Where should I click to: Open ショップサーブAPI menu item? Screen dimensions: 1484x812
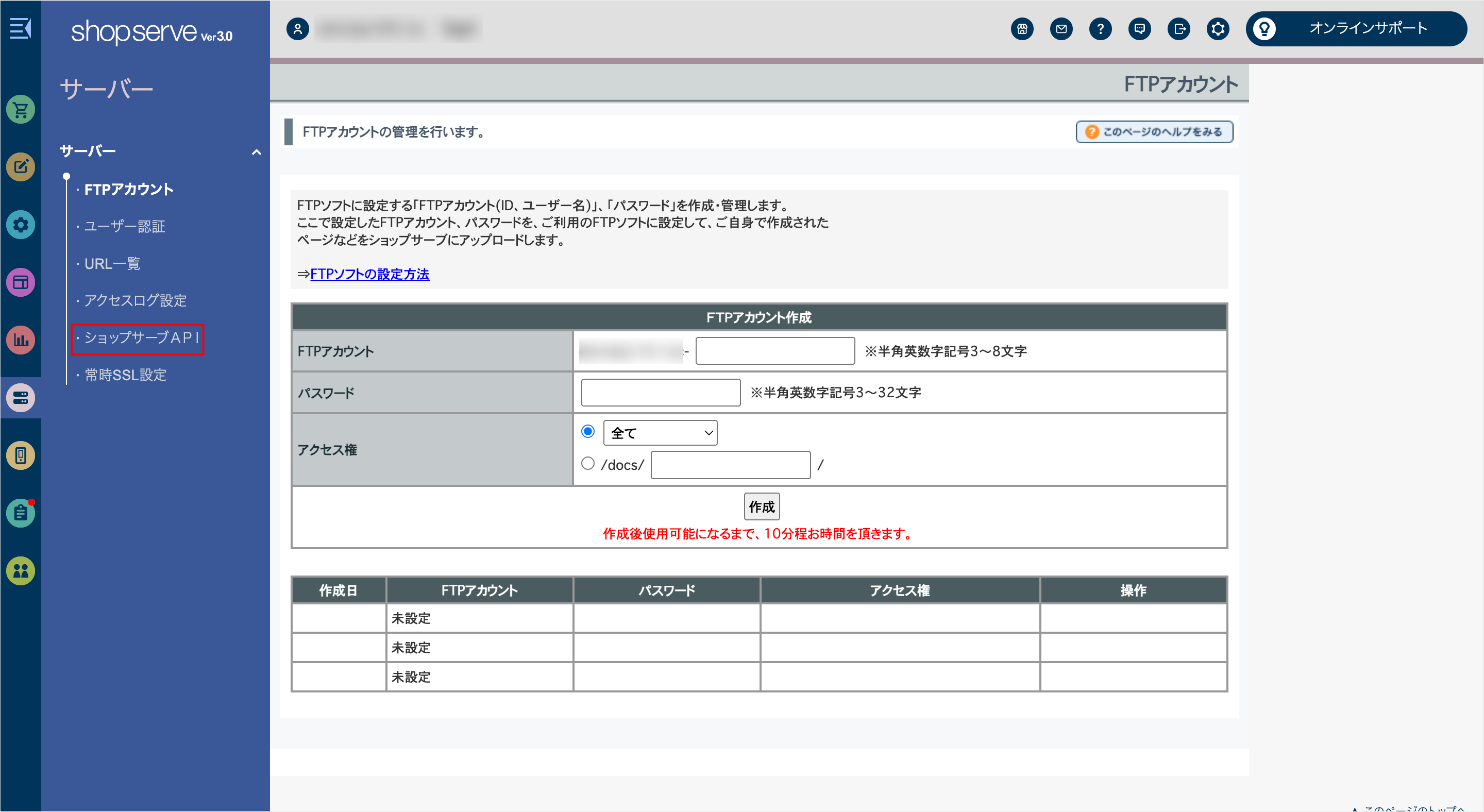coord(141,338)
